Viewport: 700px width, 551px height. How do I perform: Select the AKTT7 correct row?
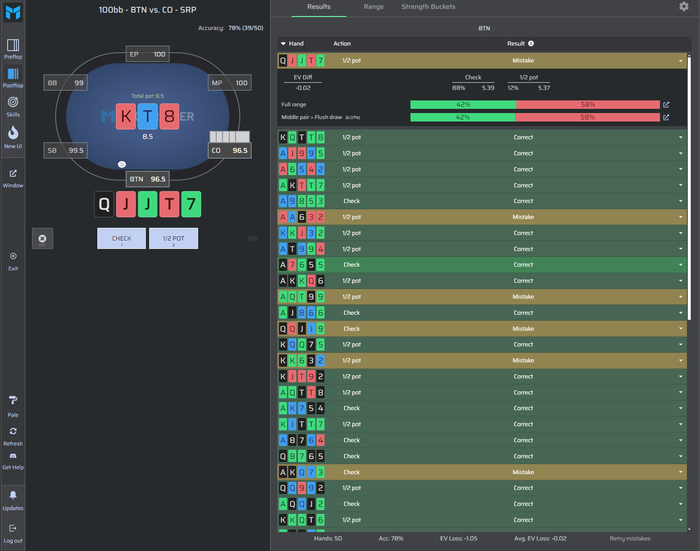(x=482, y=185)
